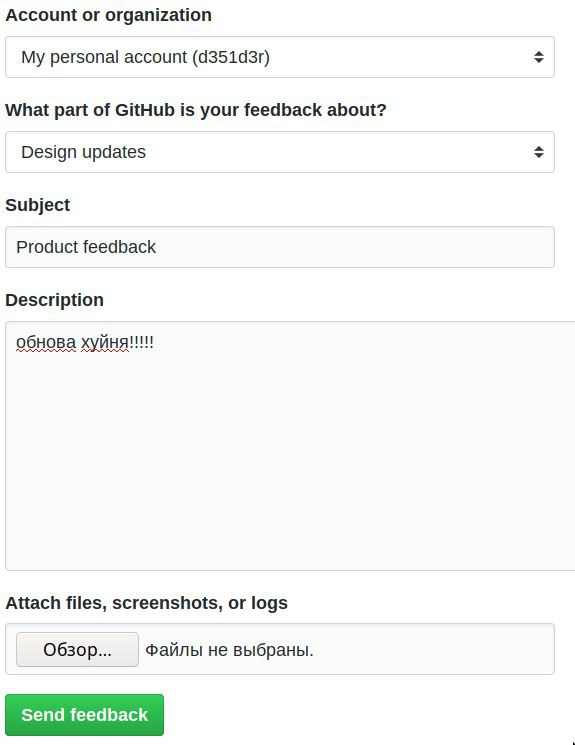Click the 'Design updates' option text
Viewport: 575px width, 745px height.
click(84, 152)
